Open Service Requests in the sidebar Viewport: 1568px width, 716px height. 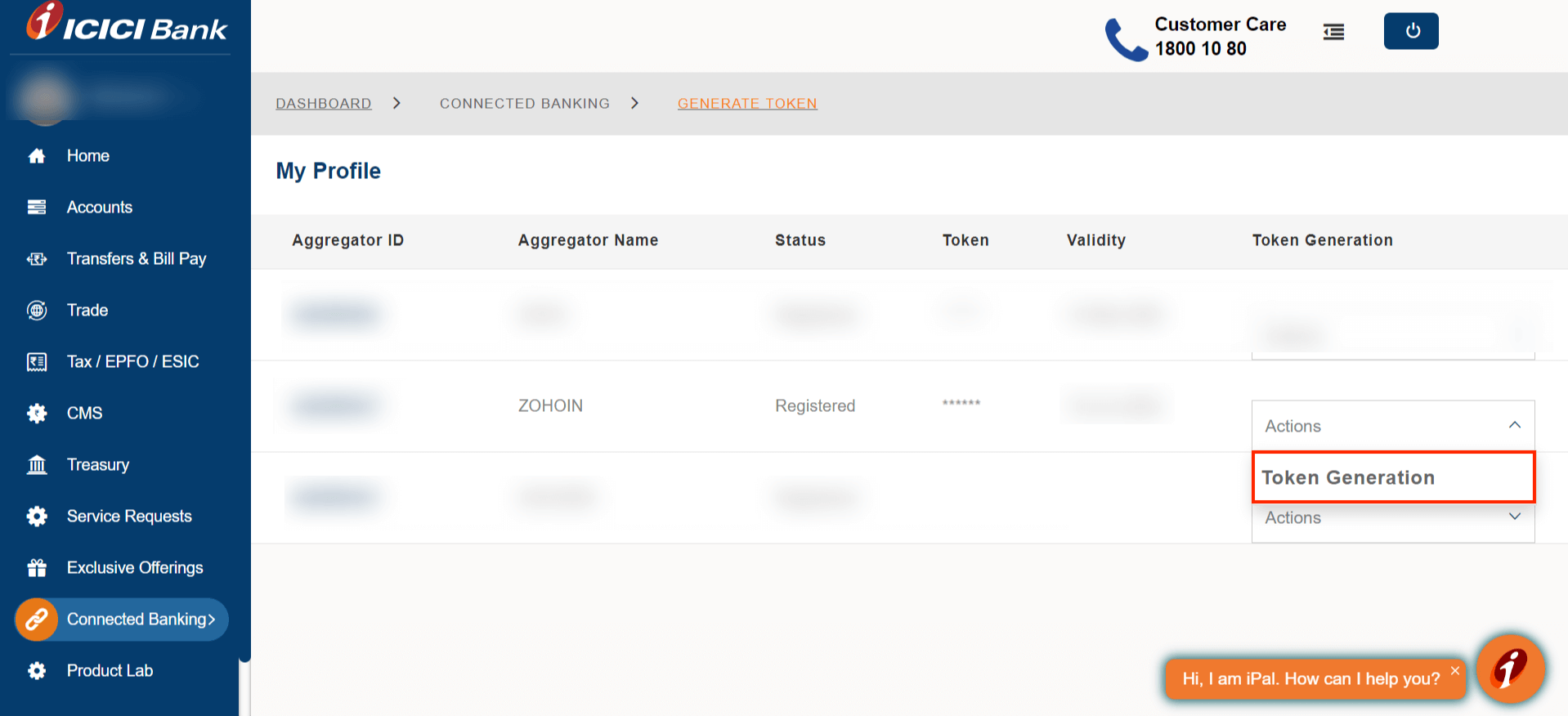pos(129,517)
